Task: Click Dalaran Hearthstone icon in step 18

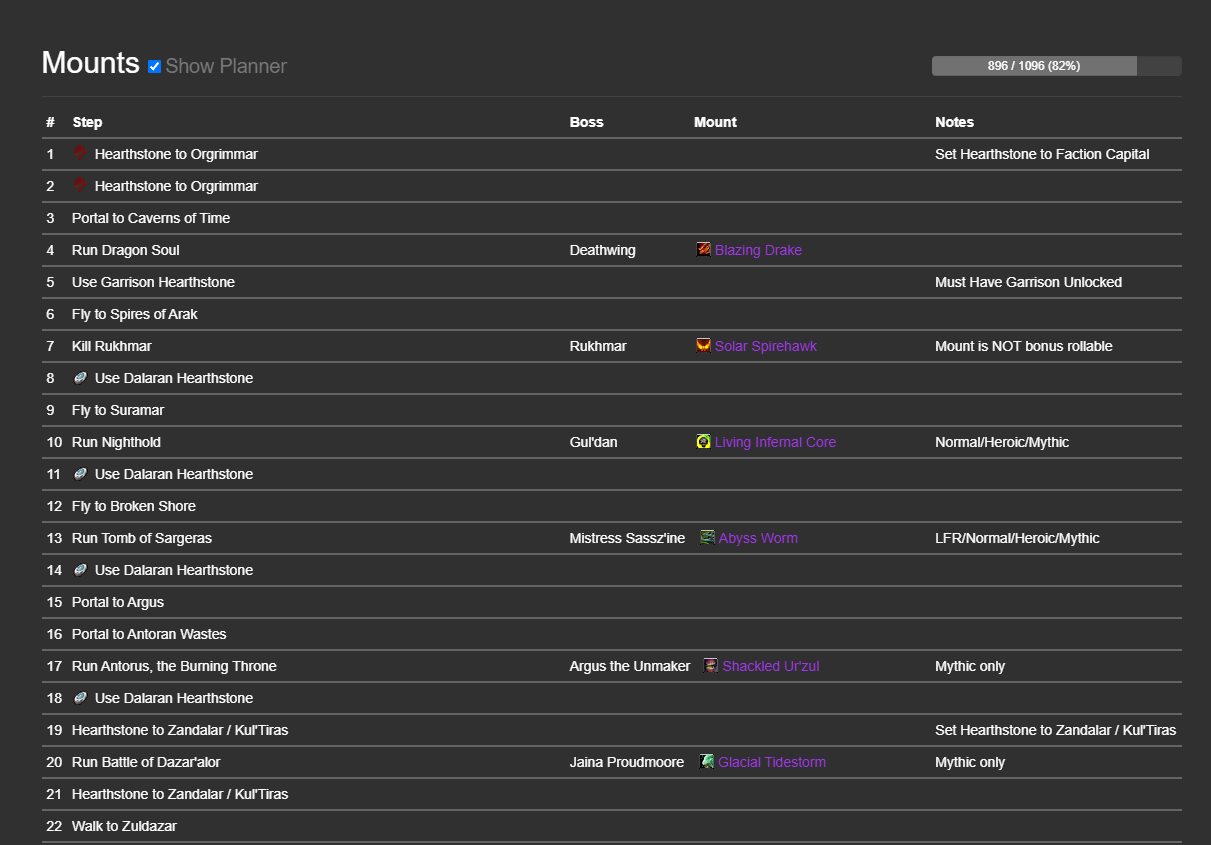Action: tap(80, 698)
